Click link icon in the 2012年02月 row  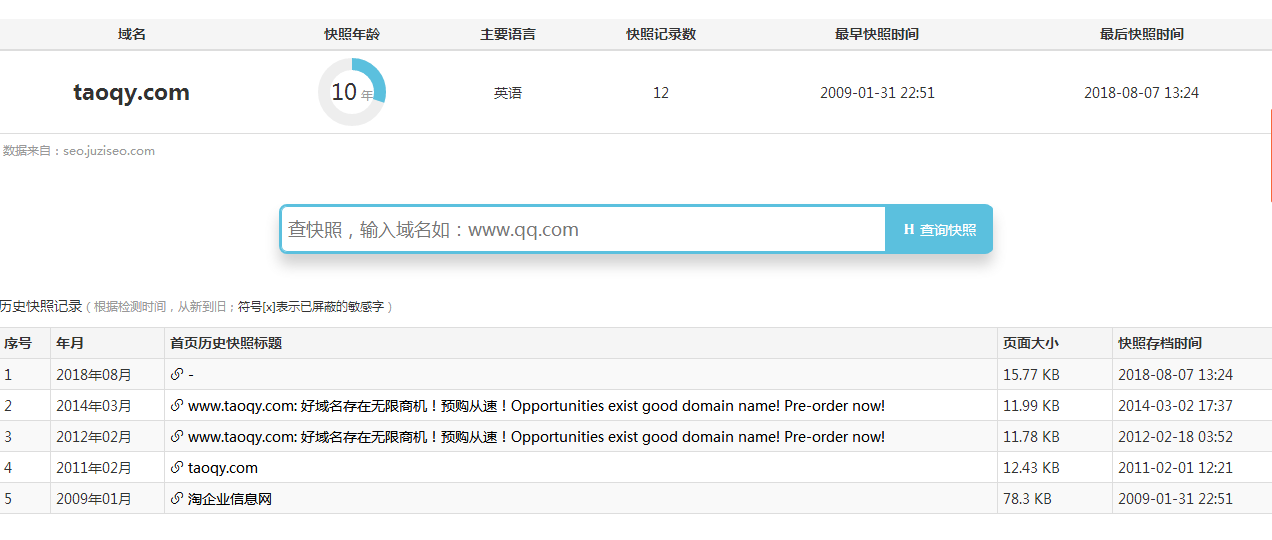[x=177, y=437]
